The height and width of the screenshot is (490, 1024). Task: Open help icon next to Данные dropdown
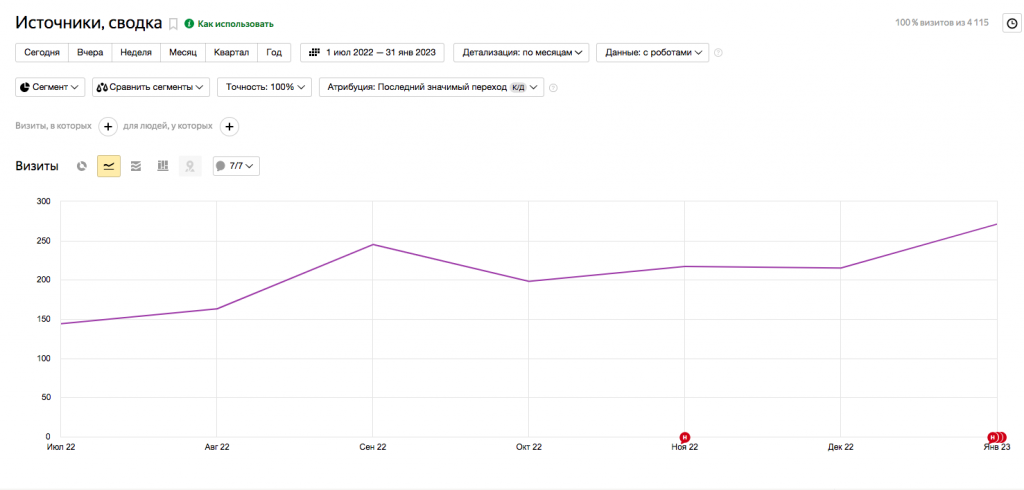pos(718,53)
